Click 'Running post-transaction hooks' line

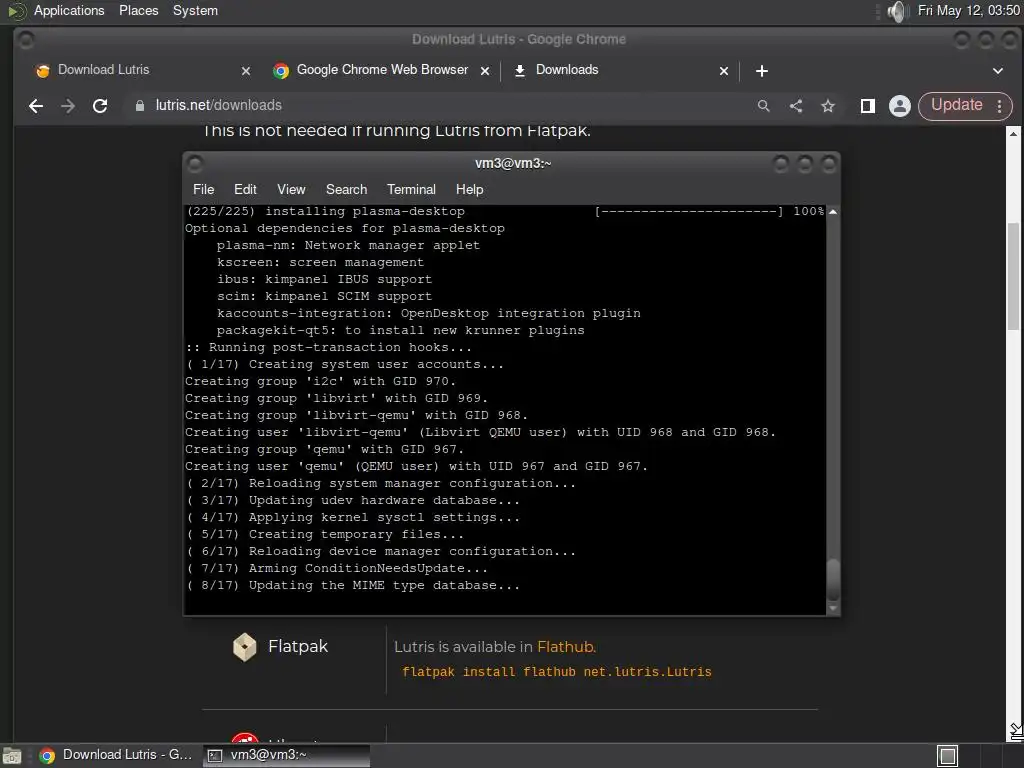click(x=328, y=347)
